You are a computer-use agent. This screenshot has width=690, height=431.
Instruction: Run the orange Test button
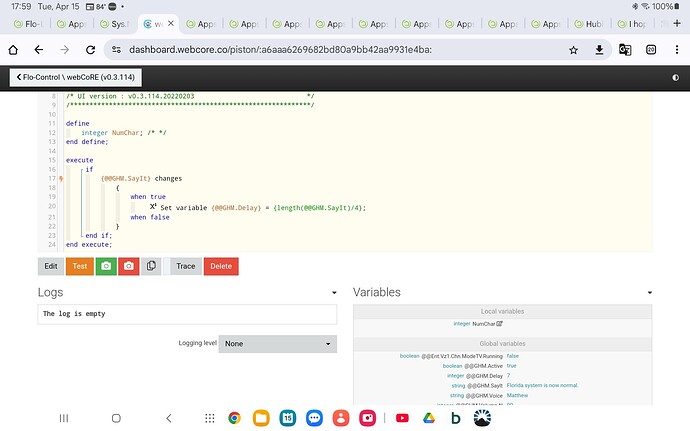pos(80,266)
